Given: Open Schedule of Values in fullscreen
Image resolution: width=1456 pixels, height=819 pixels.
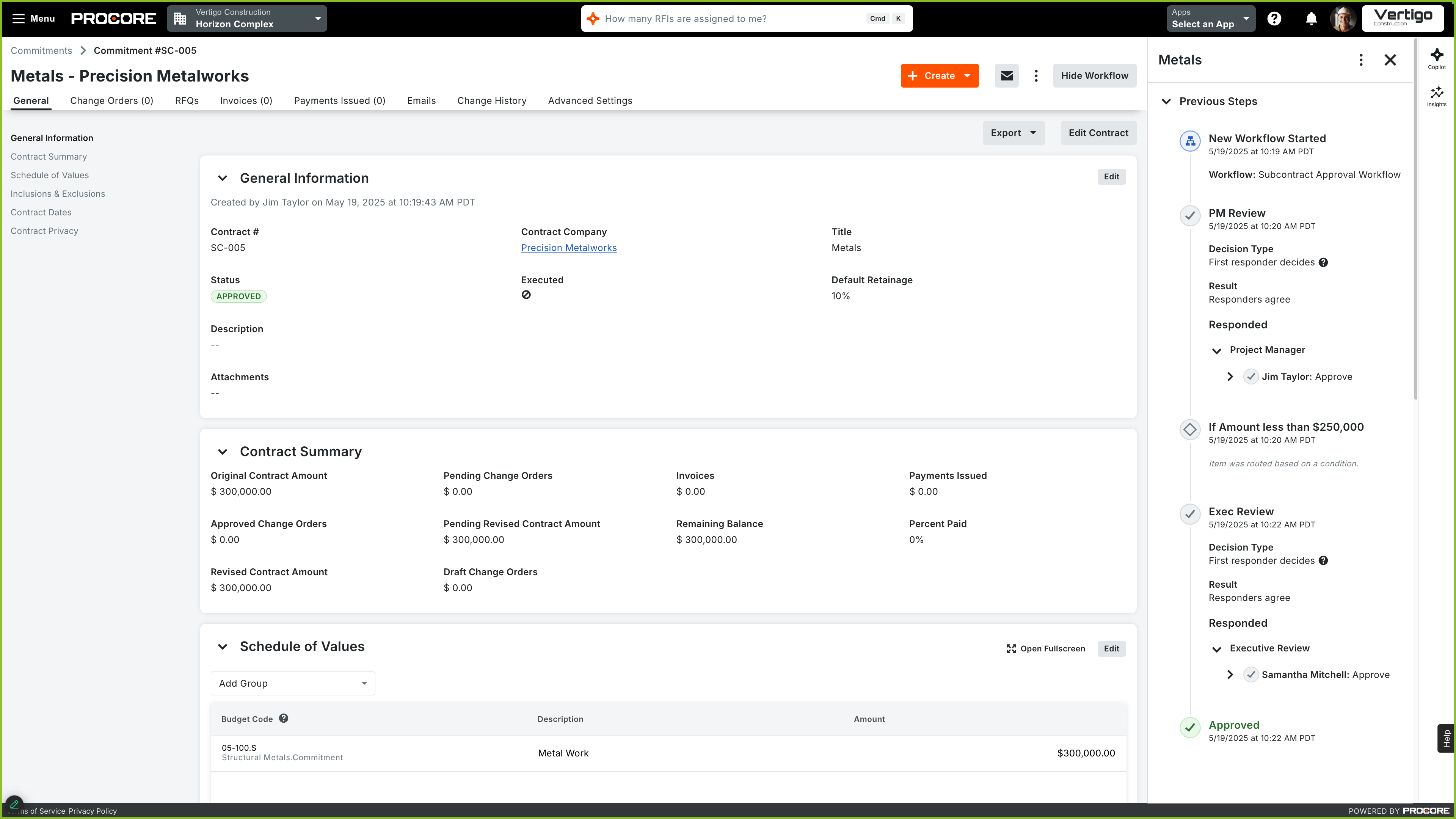Looking at the screenshot, I should (x=1046, y=648).
